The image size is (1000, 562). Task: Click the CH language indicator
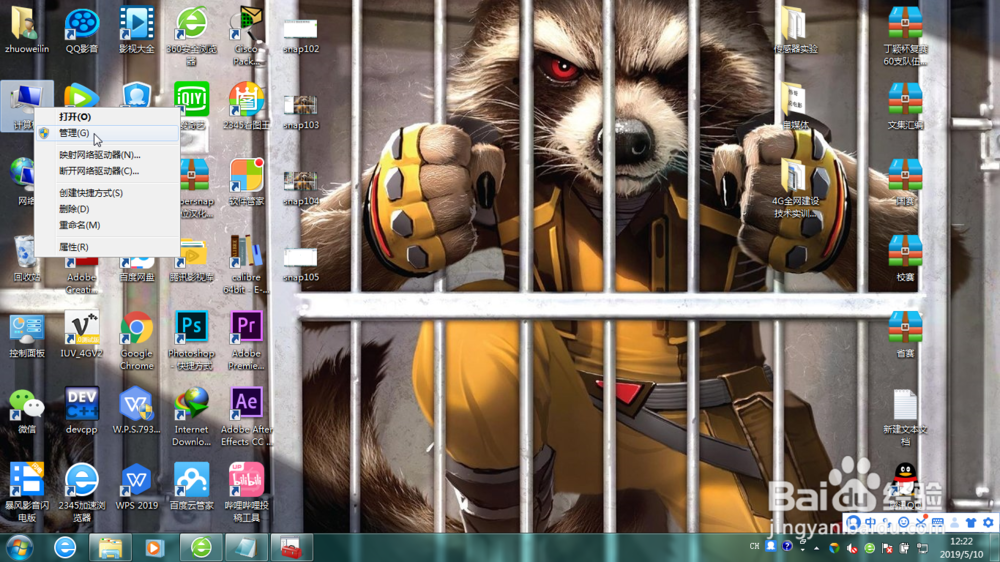coord(754,547)
